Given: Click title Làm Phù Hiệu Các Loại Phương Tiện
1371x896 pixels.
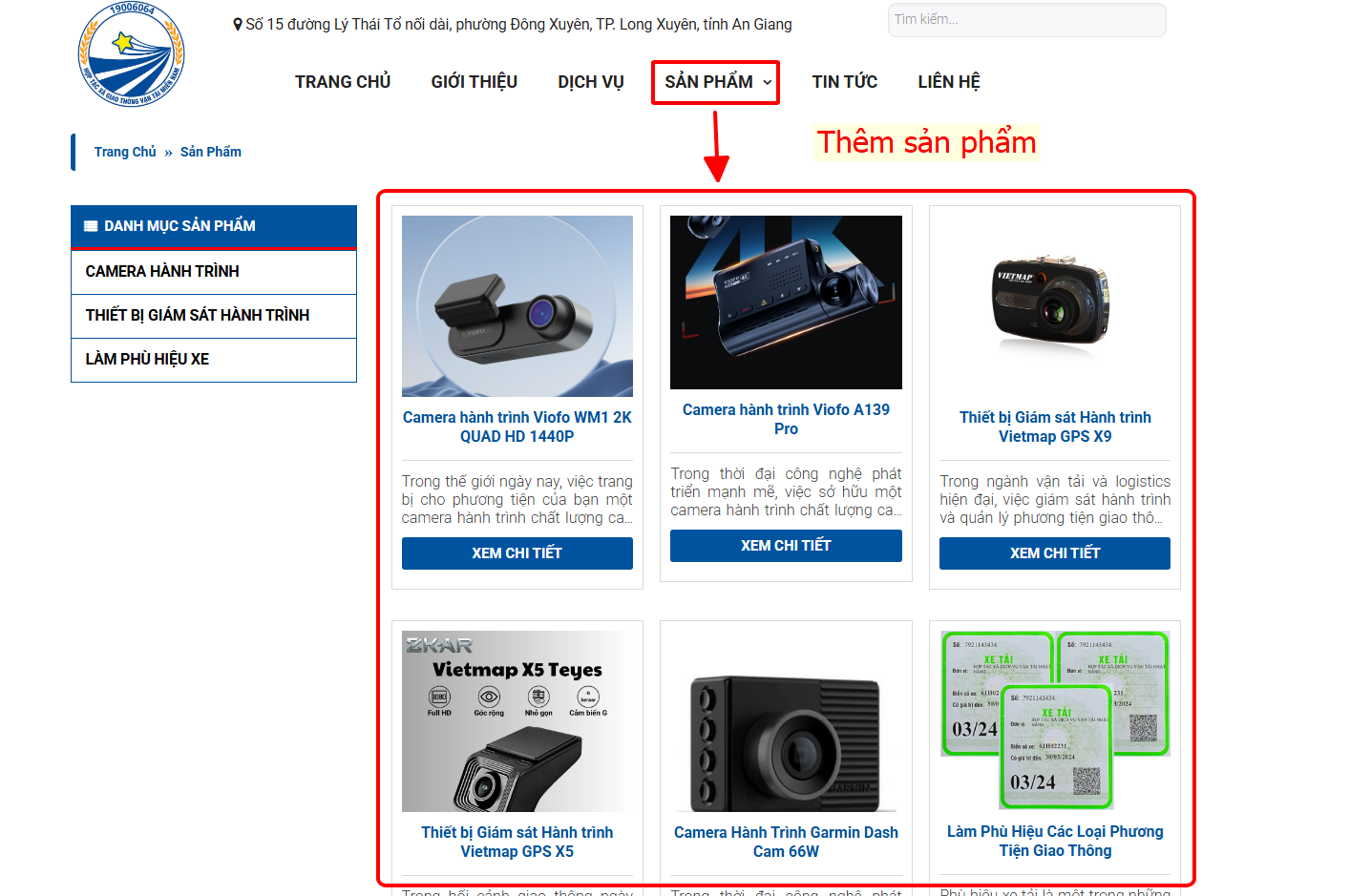Looking at the screenshot, I should 1055,841.
